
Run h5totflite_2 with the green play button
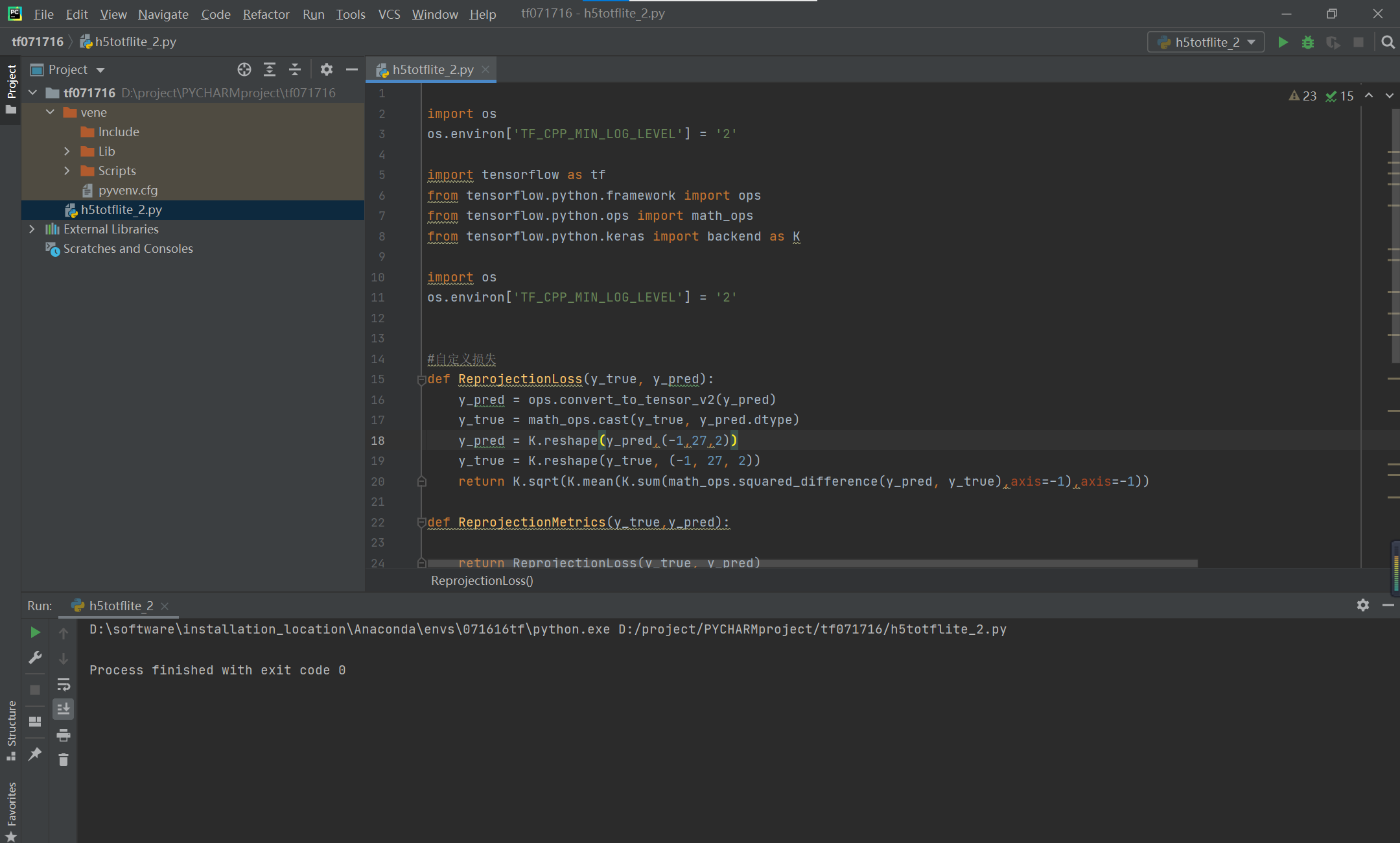coord(1283,42)
